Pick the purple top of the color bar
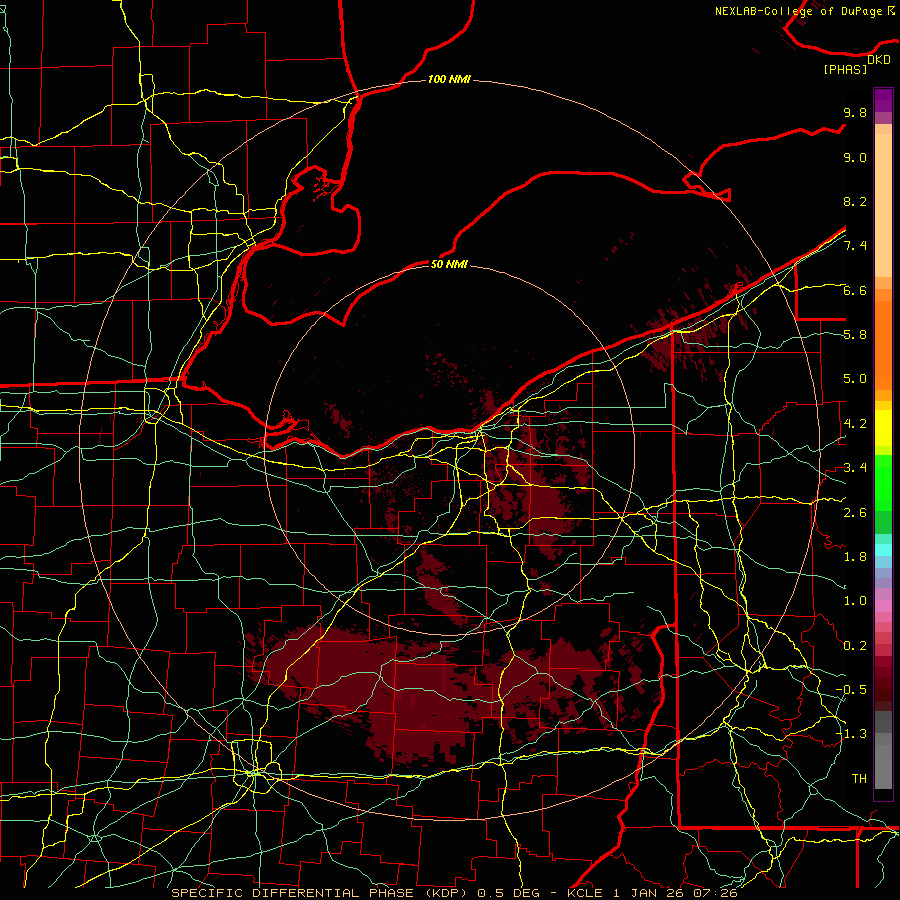Viewport: 900px width, 900px height. click(x=883, y=100)
